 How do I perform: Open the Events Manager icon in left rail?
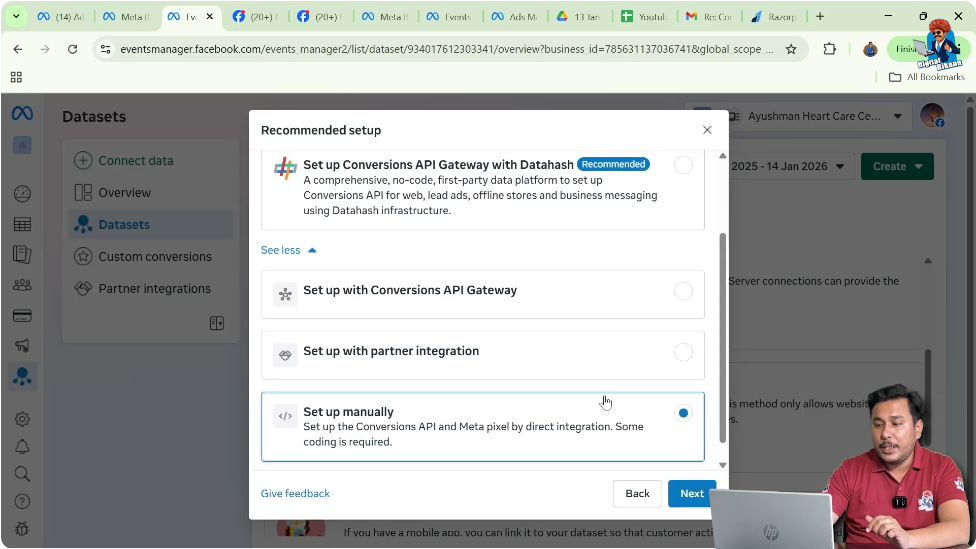pyautogui.click(x=22, y=377)
